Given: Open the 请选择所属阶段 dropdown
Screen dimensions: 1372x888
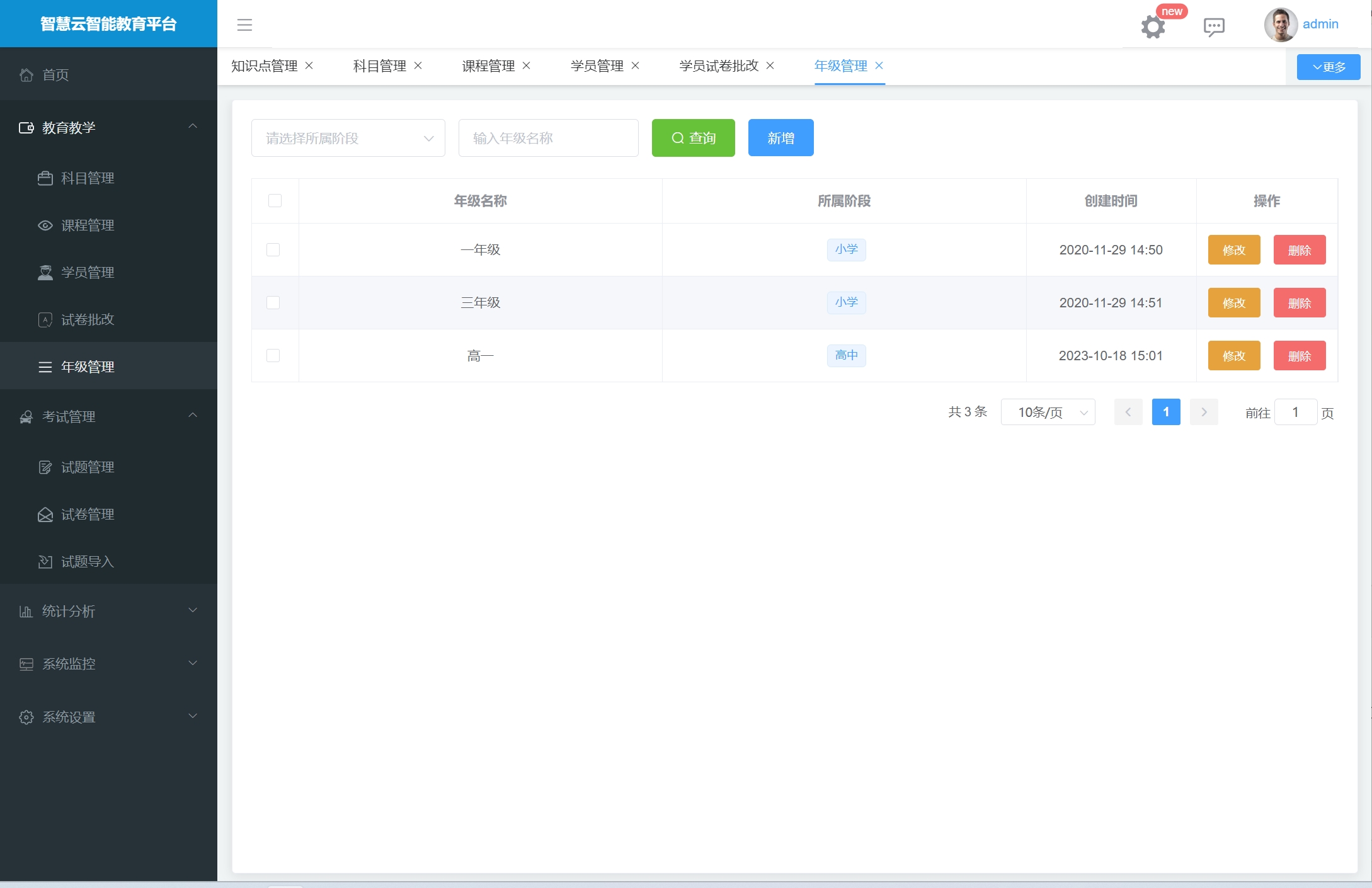Looking at the screenshot, I should 348,138.
